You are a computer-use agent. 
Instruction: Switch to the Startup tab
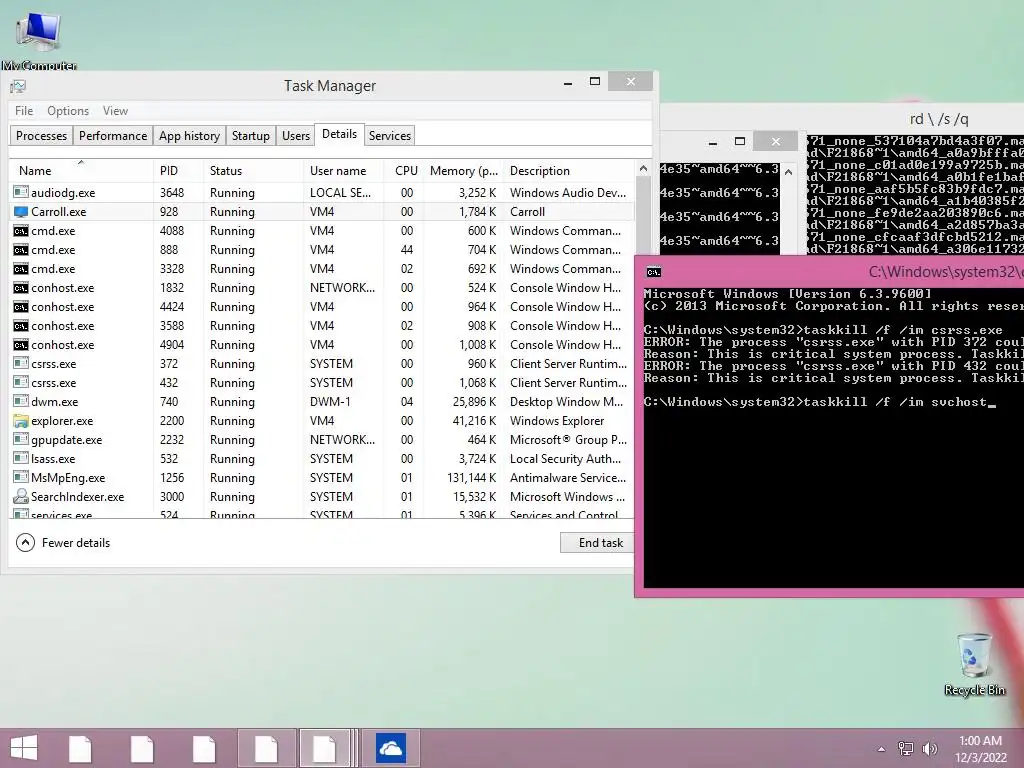251,135
